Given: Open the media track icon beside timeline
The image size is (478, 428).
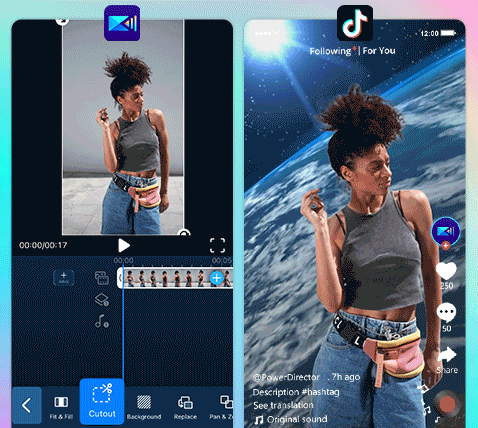Looking at the screenshot, I should pos(102,278).
